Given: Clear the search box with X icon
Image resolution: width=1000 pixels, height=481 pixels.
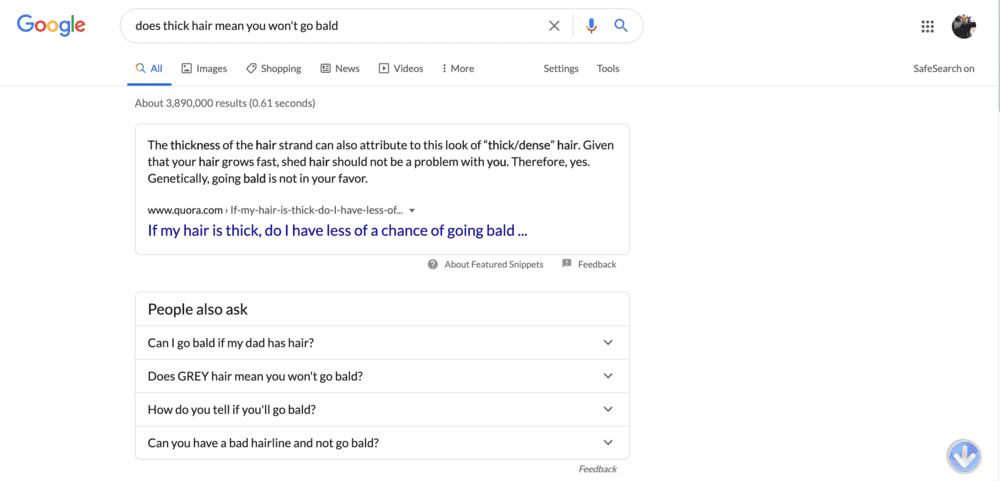Looking at the screenshot, I should tap(554, 26).
